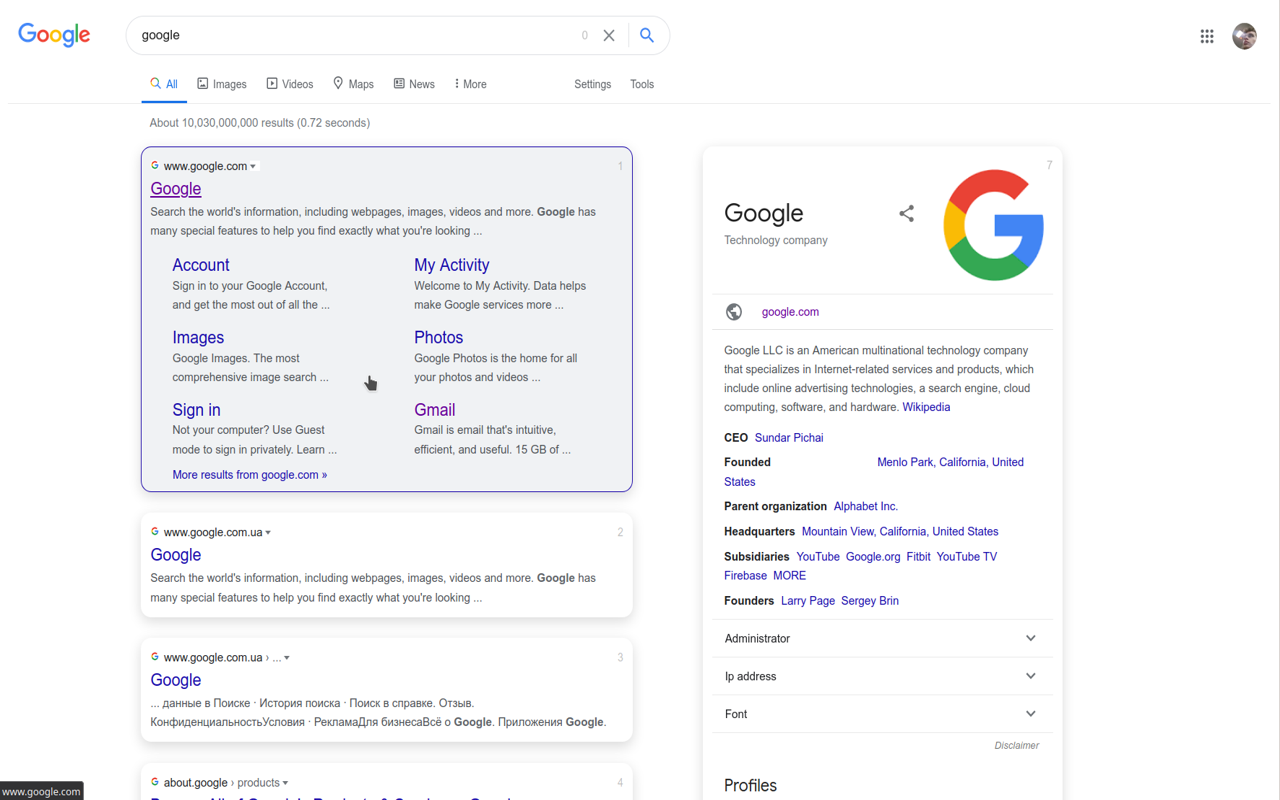Open the My Activity sitelink
1280x800 pixels.
[452, 265]
